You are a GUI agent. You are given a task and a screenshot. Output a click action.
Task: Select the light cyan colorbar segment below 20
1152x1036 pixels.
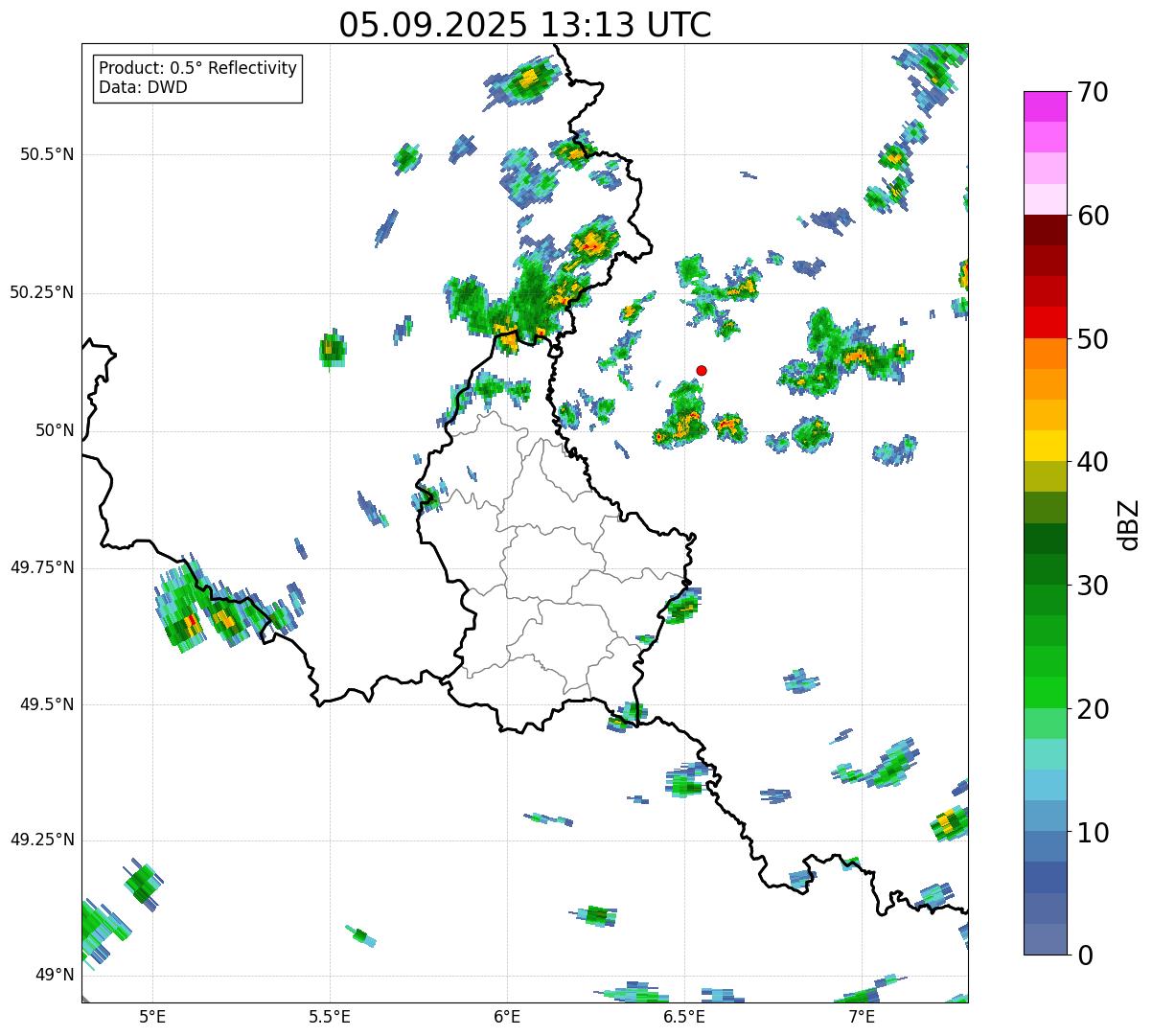point(1045,754)
